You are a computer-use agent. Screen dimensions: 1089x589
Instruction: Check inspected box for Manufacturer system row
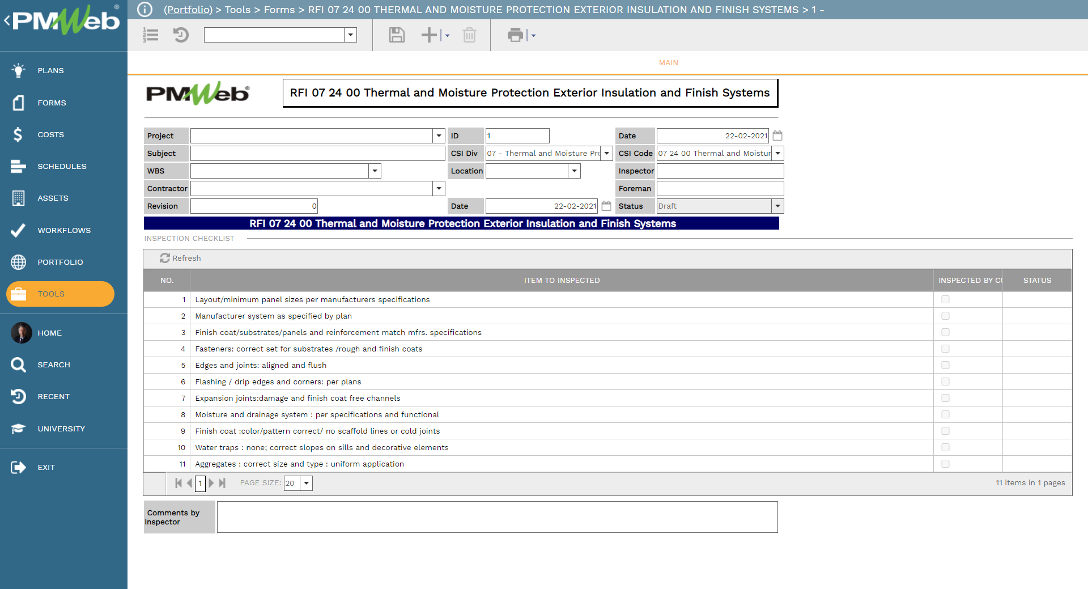(x=945, y=316)
